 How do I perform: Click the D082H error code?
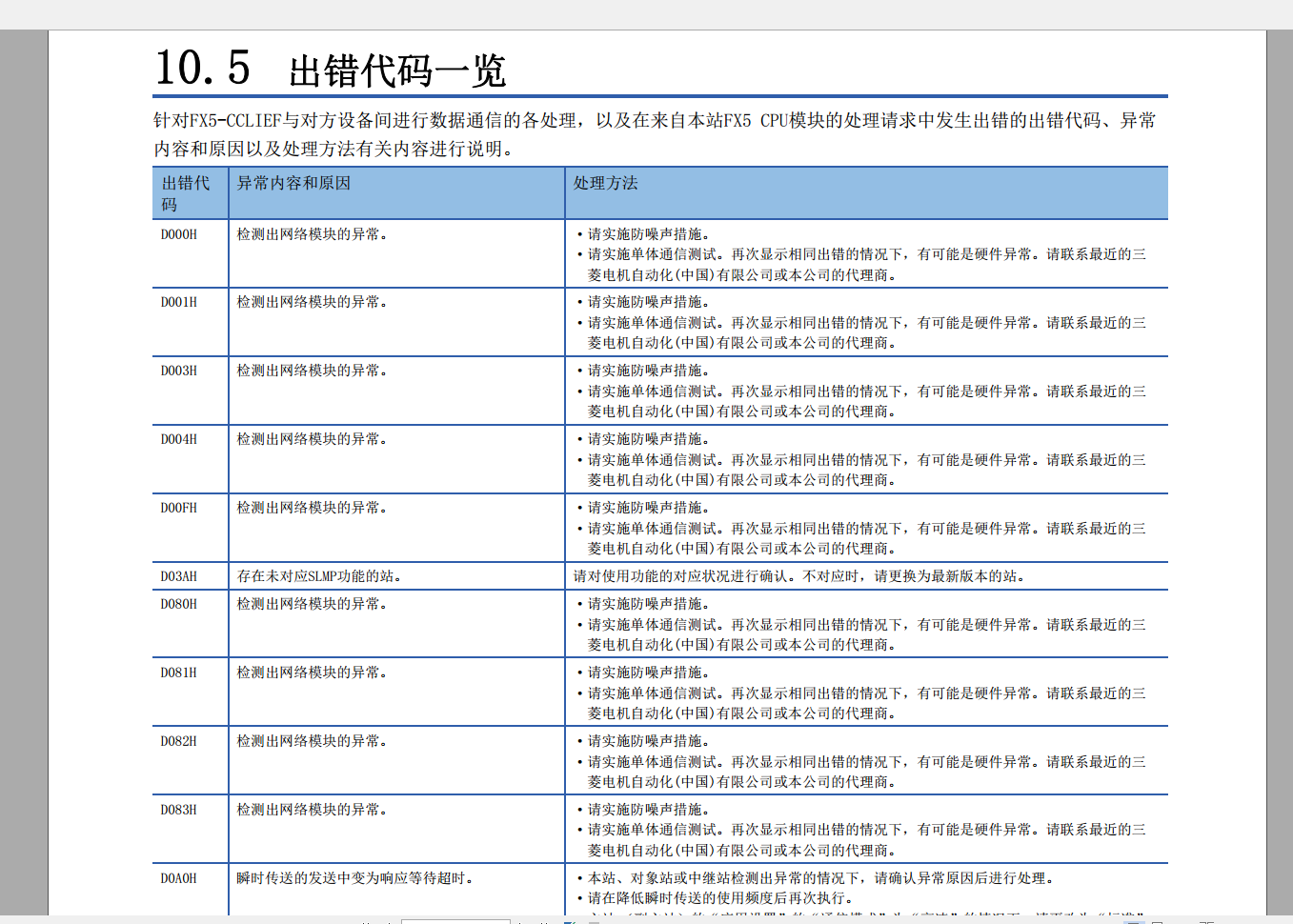179,741
